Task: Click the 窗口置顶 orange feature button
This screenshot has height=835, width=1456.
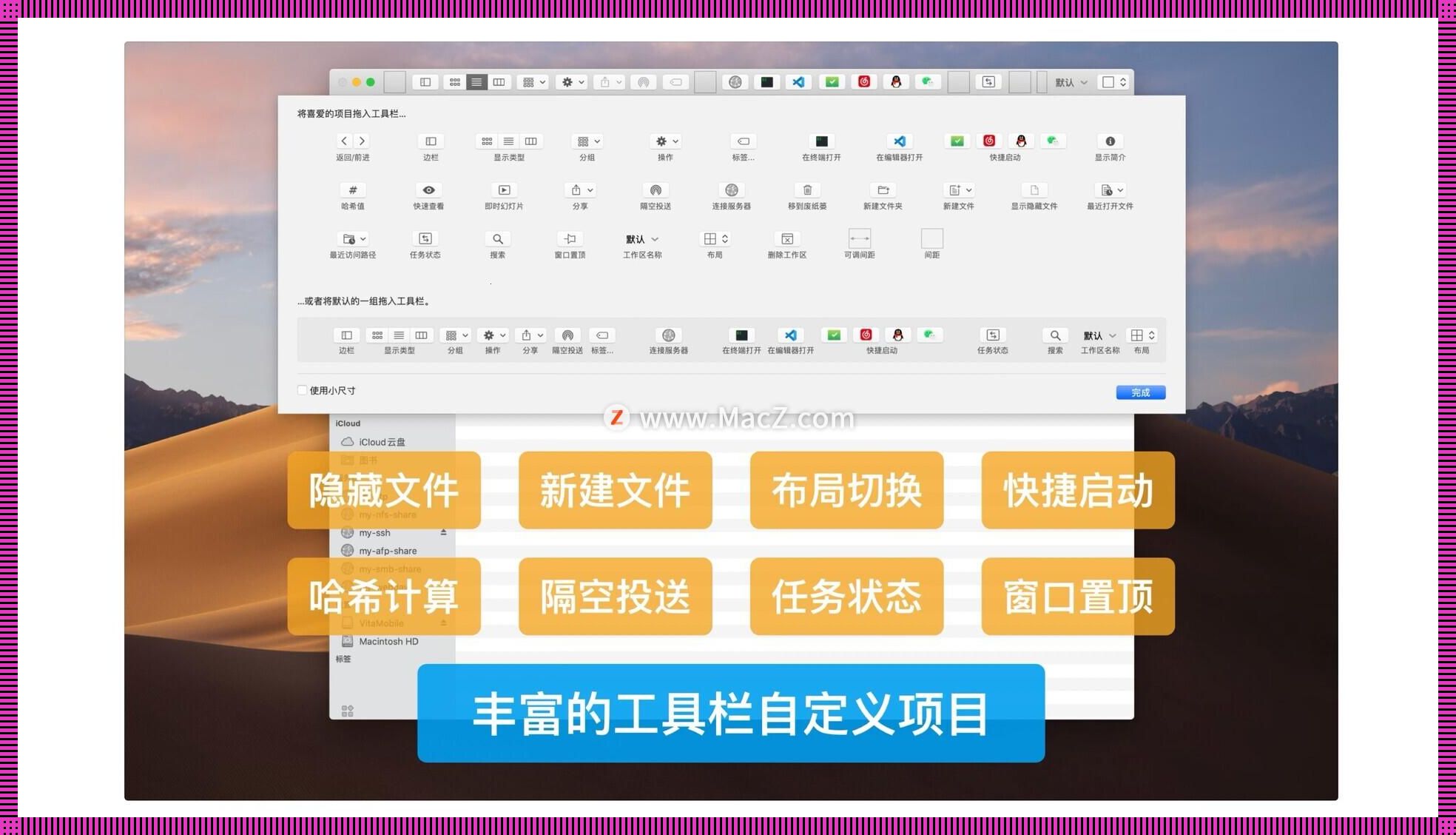Action: pos(1078,596)
